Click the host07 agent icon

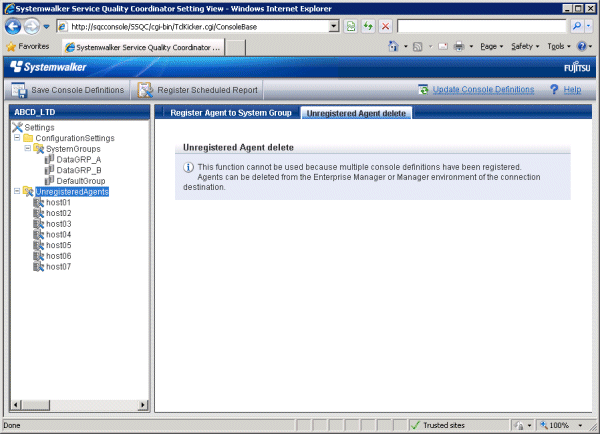coord(38,267)
